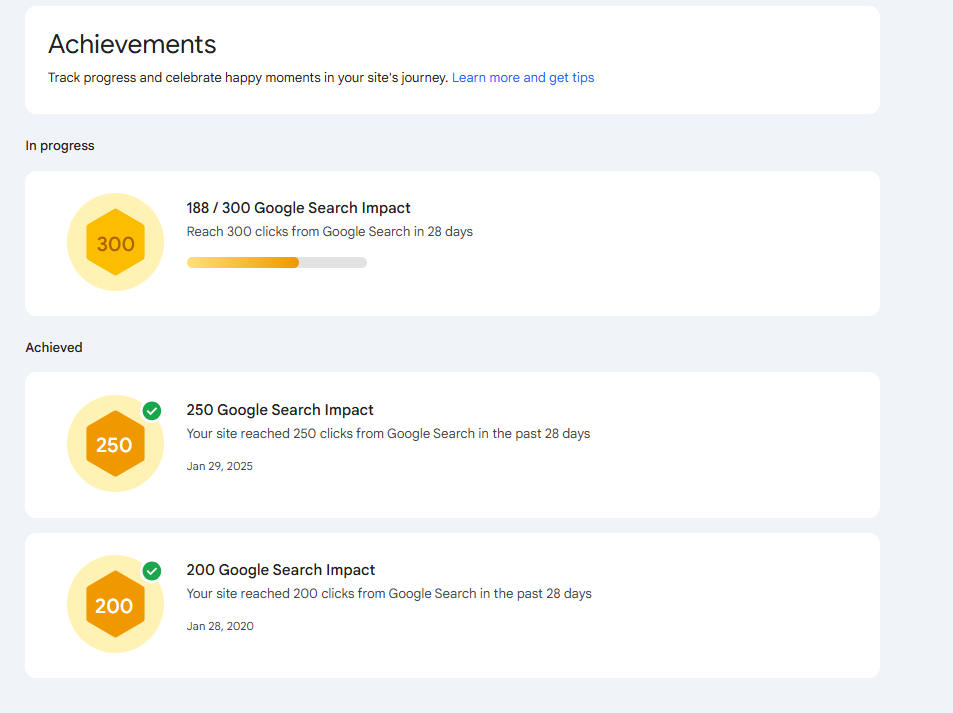This screenshot has width=953, height=713.
Task: Click the 250 hexagon badge icon
Action: tap(115, 444)
